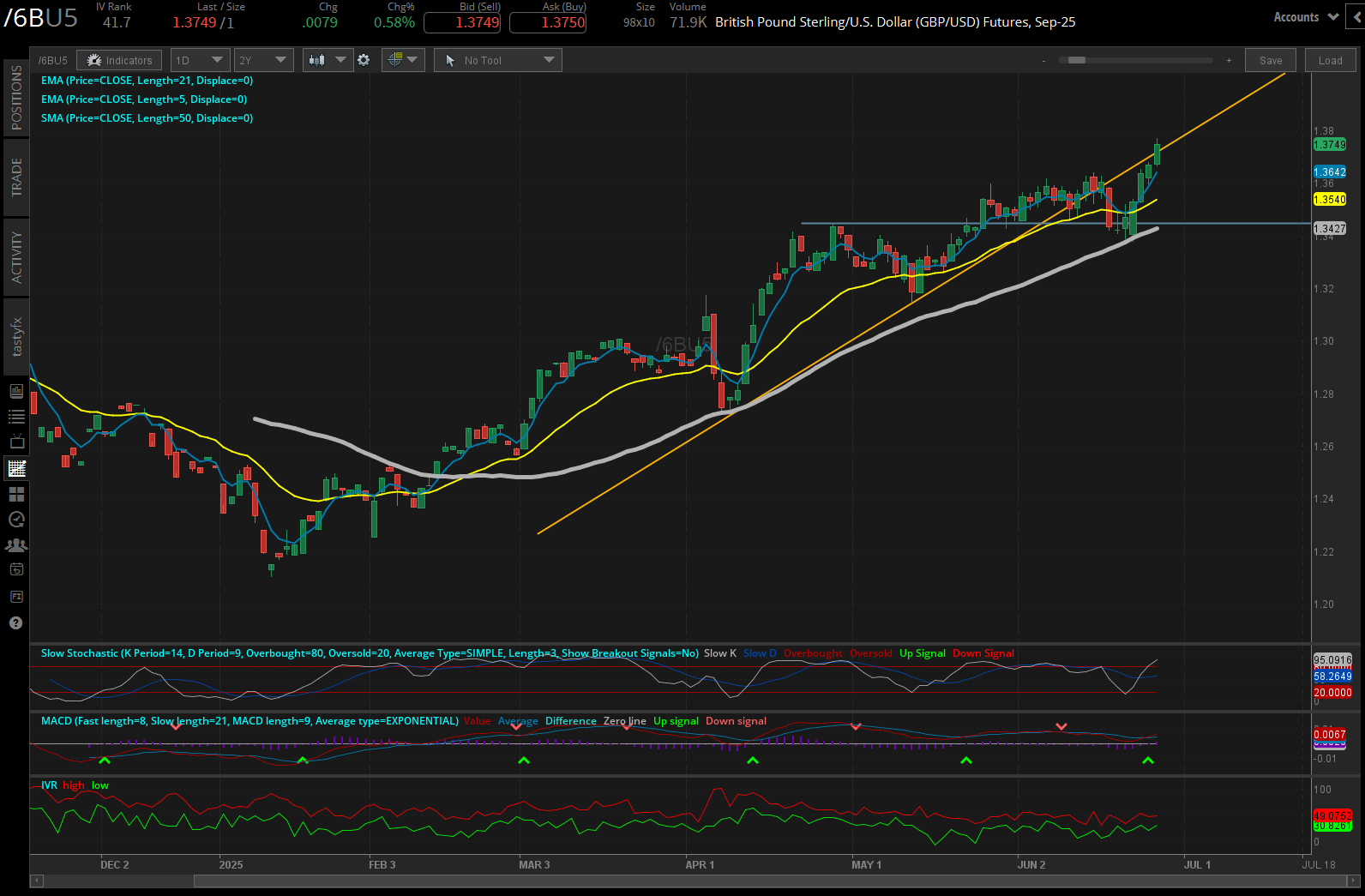Click the IV Rank 41.7 value
The height and width of the screenshot is (896, 1365).
(117, 22)
